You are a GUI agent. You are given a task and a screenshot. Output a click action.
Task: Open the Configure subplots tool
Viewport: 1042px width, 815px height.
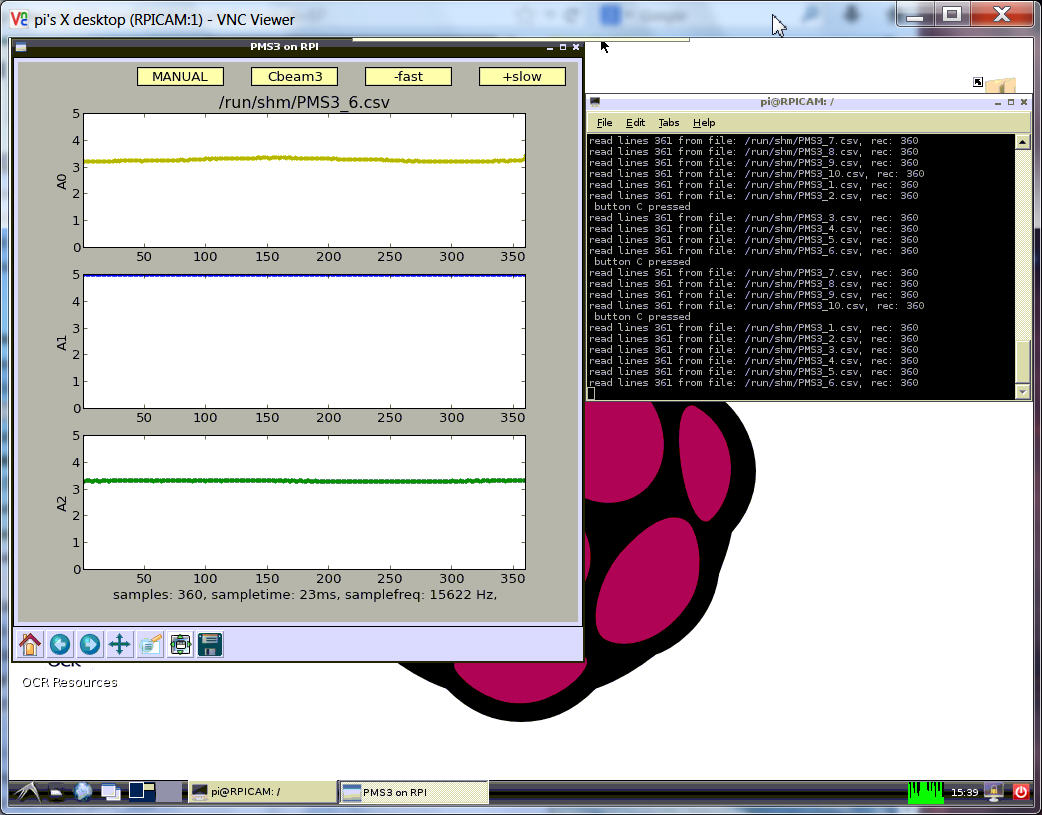pos(180,644)
